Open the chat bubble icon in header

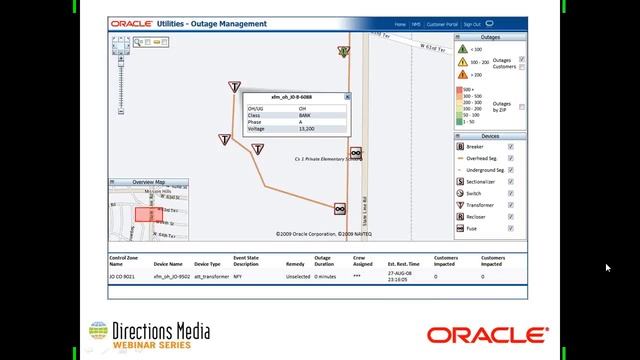(489, 24)
